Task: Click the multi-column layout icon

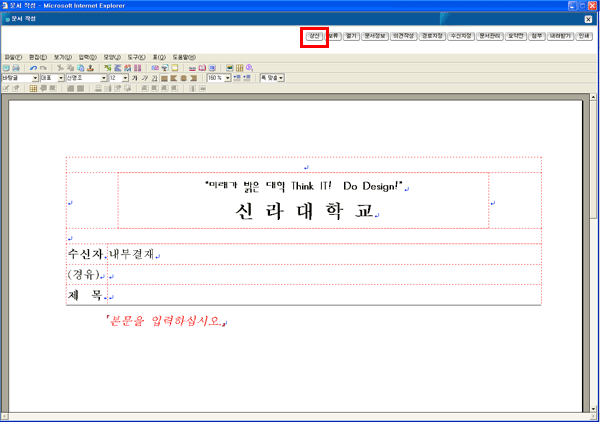Action: pyautogui.click(x=138, y=68)
